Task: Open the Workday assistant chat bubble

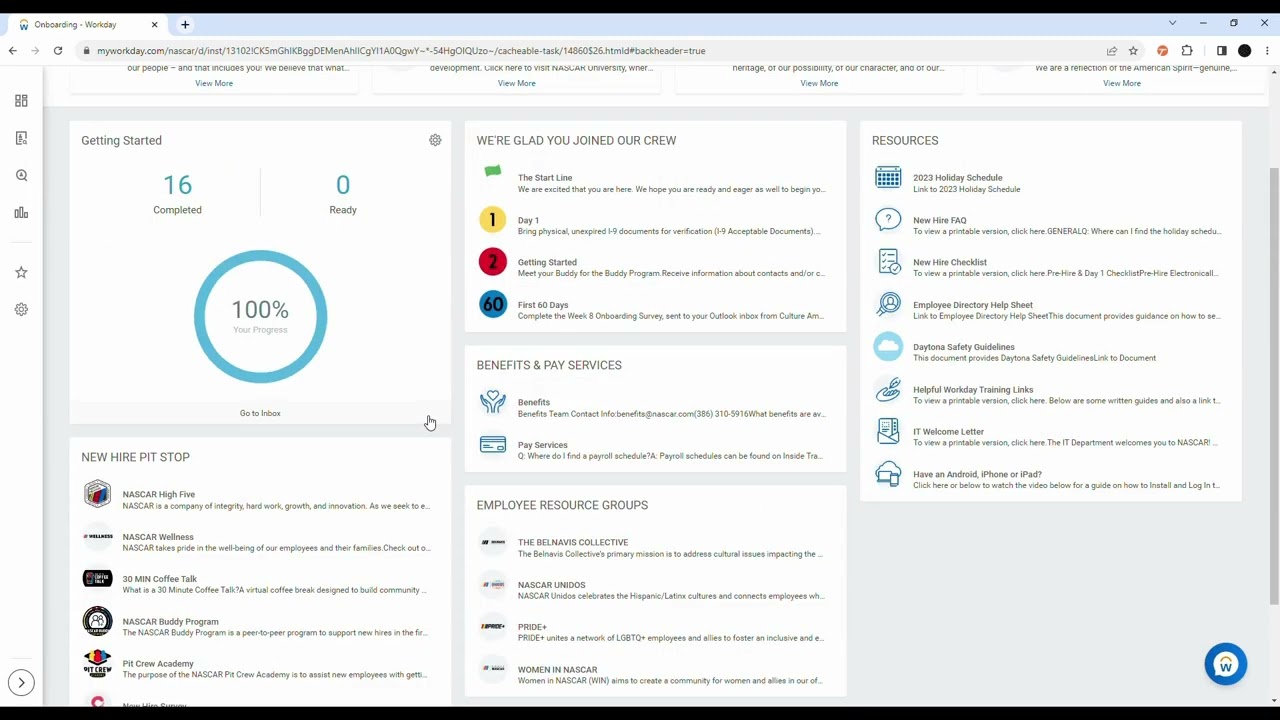Action: pos(1225,665)
